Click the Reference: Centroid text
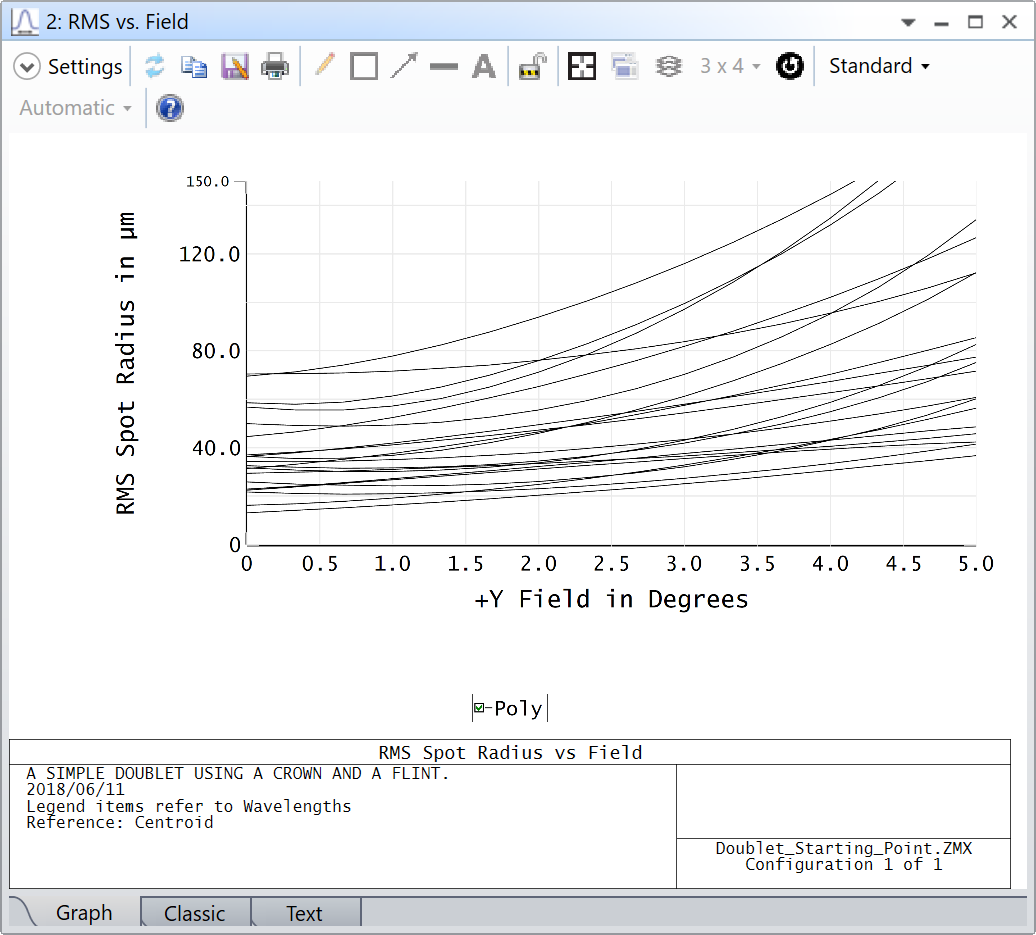Image resolution: width=1036 pixels, height=935 pixels. 120,822
